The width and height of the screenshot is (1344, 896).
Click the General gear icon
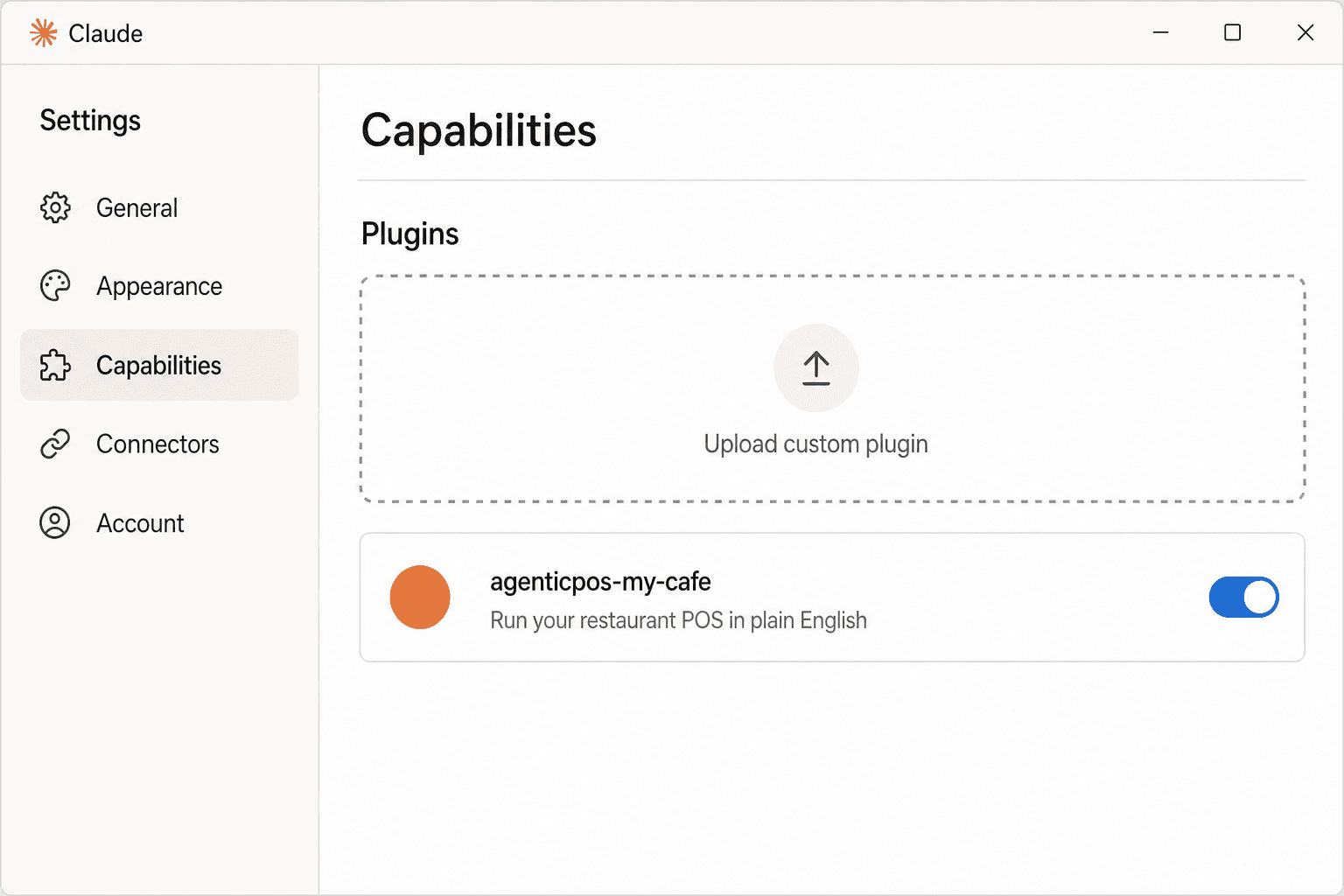click(x=55, y=207)
